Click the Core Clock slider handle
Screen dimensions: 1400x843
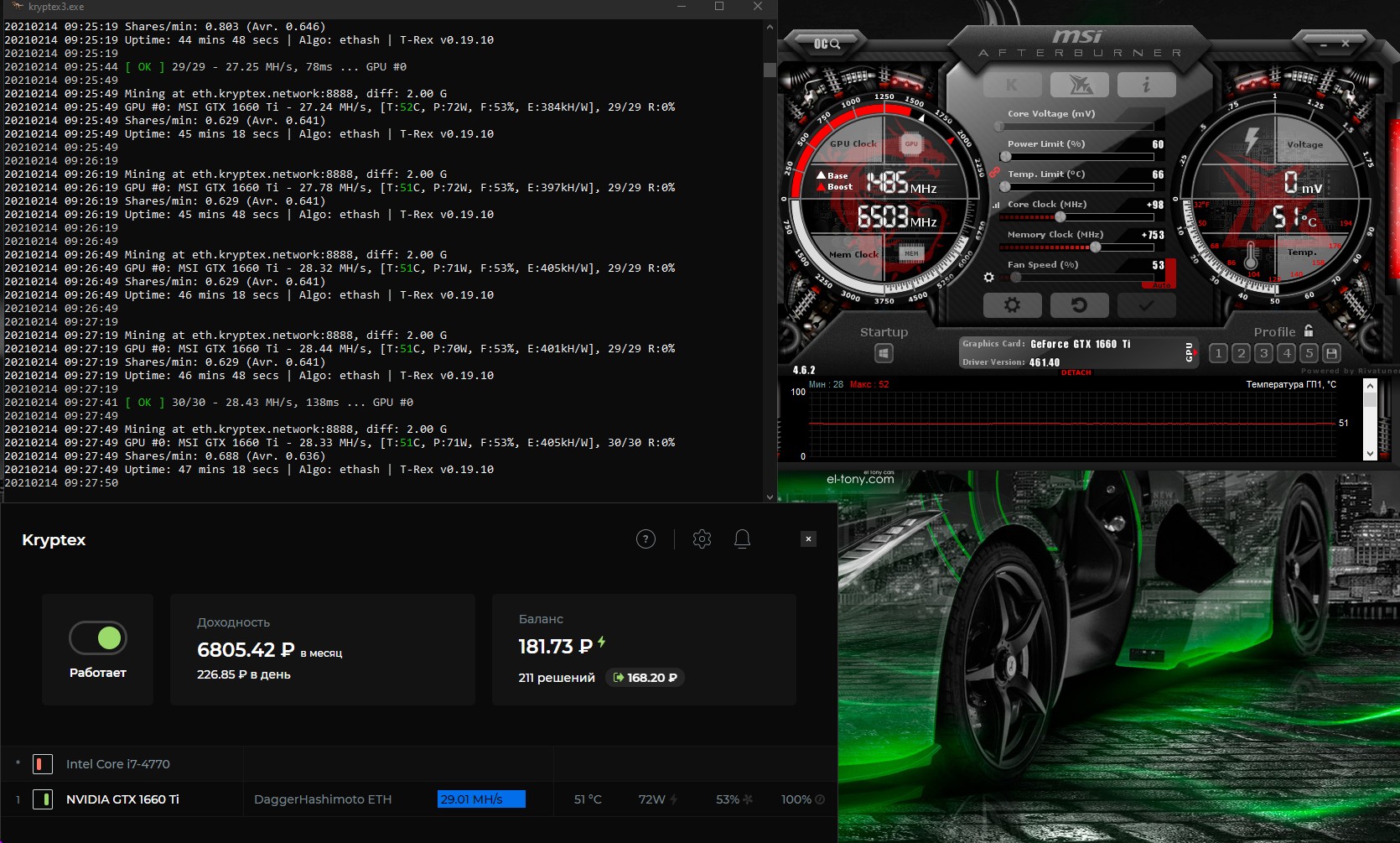point(1060,217)
